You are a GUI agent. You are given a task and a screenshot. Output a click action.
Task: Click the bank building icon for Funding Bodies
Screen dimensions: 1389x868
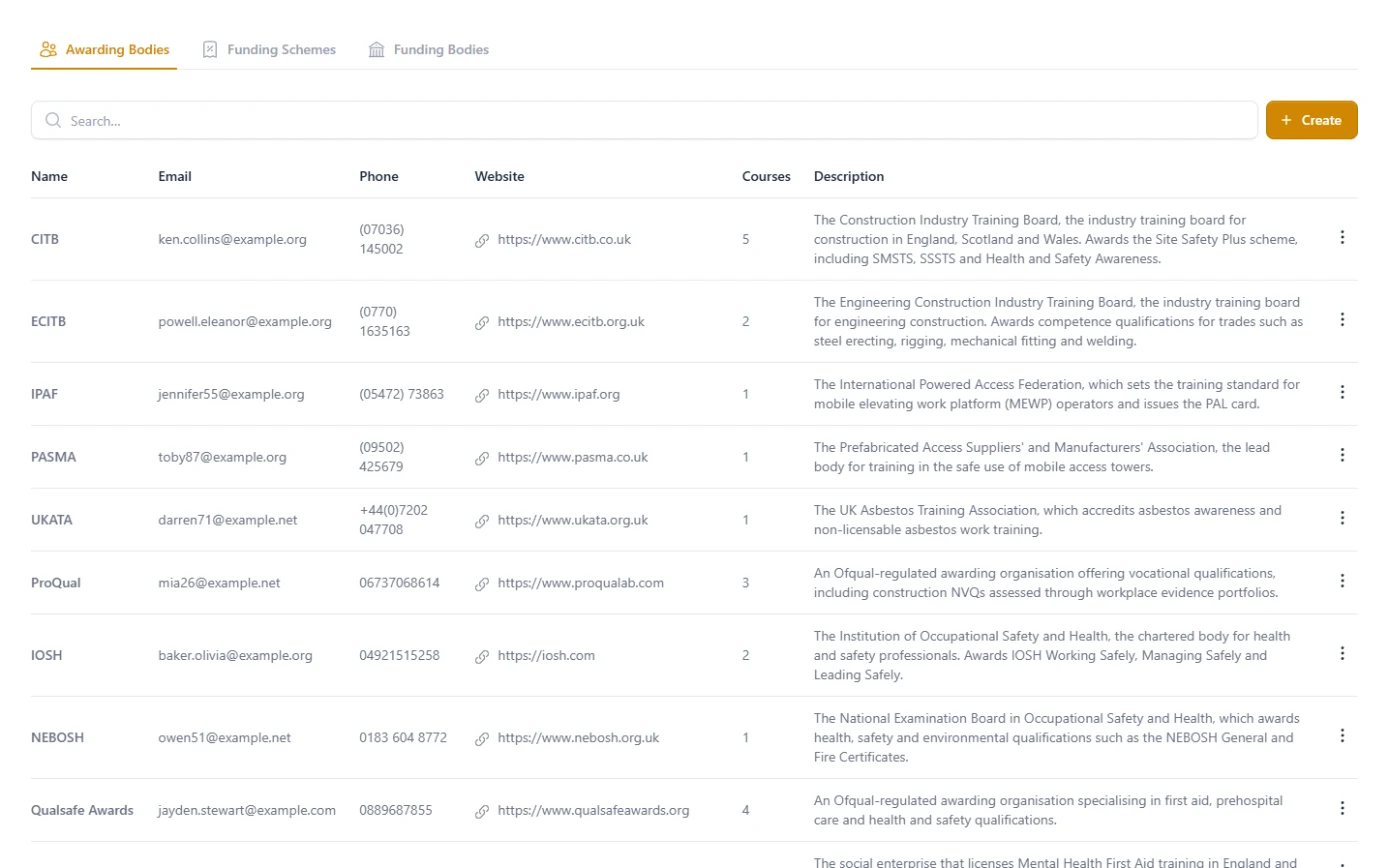point(377,49)
